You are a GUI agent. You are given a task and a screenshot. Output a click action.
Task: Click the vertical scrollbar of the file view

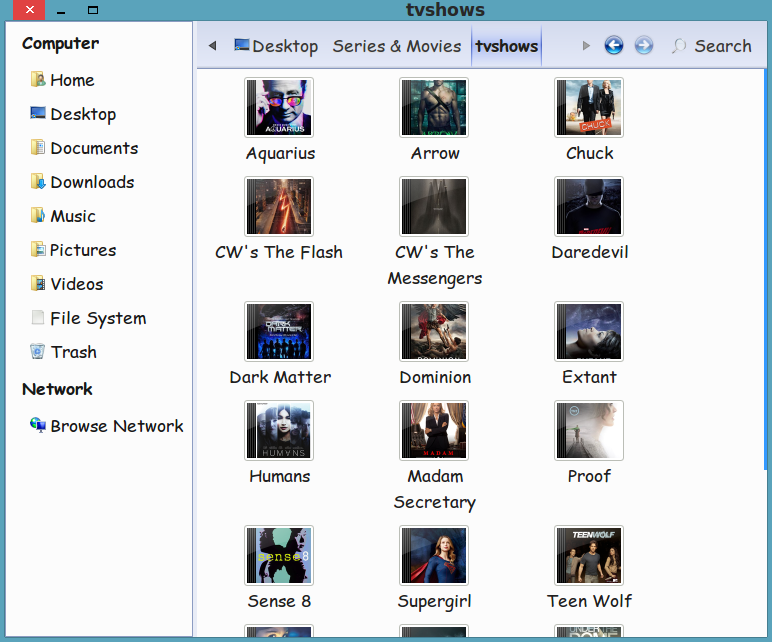[x=765, y=269]
